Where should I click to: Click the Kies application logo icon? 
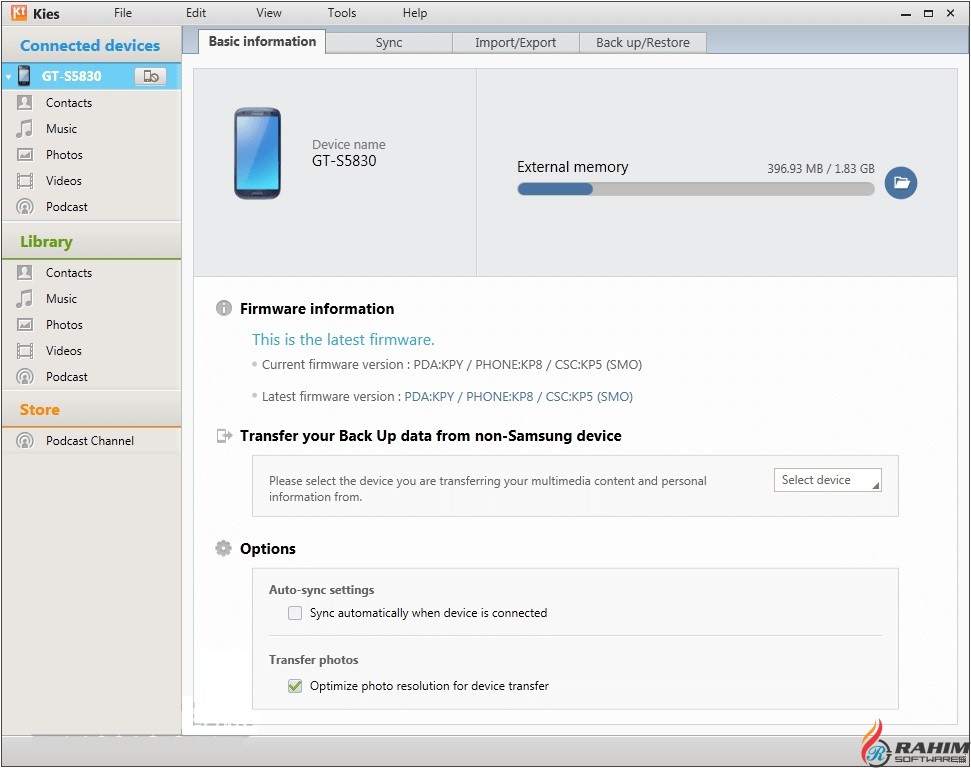tap(19, 12)
